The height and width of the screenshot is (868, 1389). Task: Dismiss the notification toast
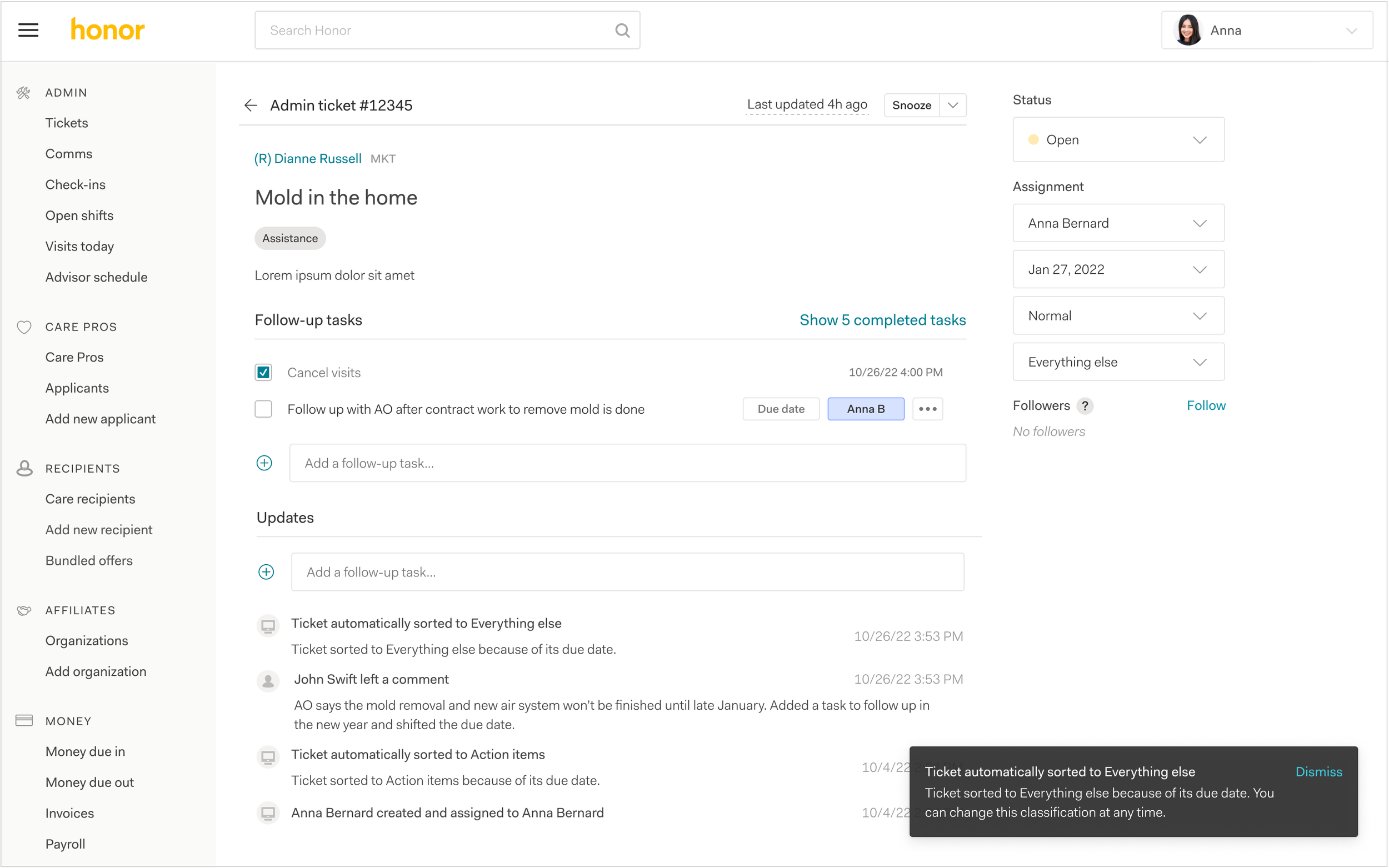(1318, 771)
